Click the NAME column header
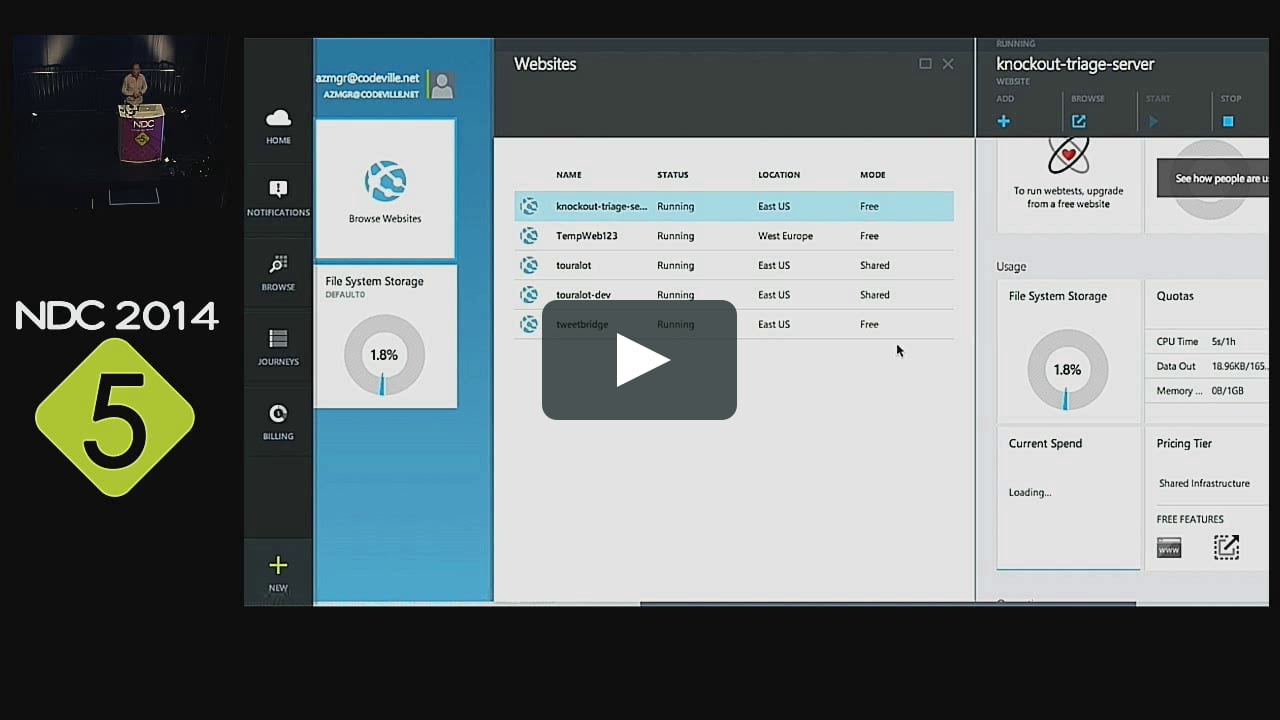 tap(569, 175)
